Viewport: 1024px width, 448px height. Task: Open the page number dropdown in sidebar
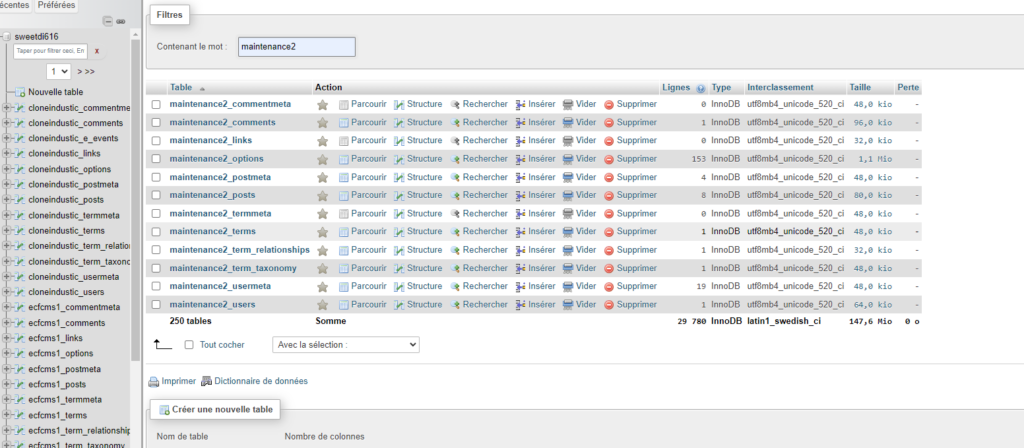(59, 72)
